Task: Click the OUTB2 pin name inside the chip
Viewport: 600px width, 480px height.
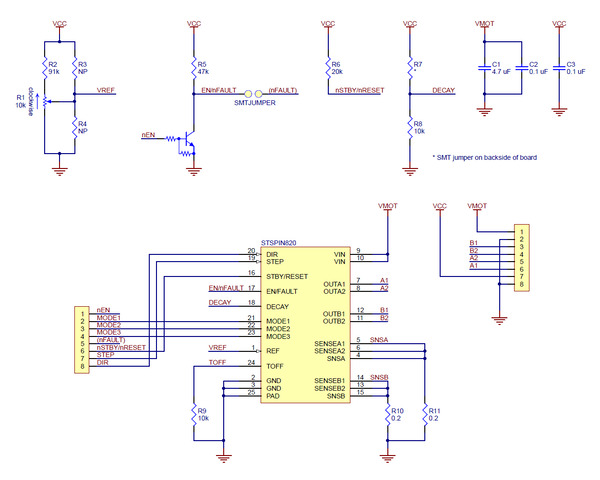Action: (x=334, y=321)
